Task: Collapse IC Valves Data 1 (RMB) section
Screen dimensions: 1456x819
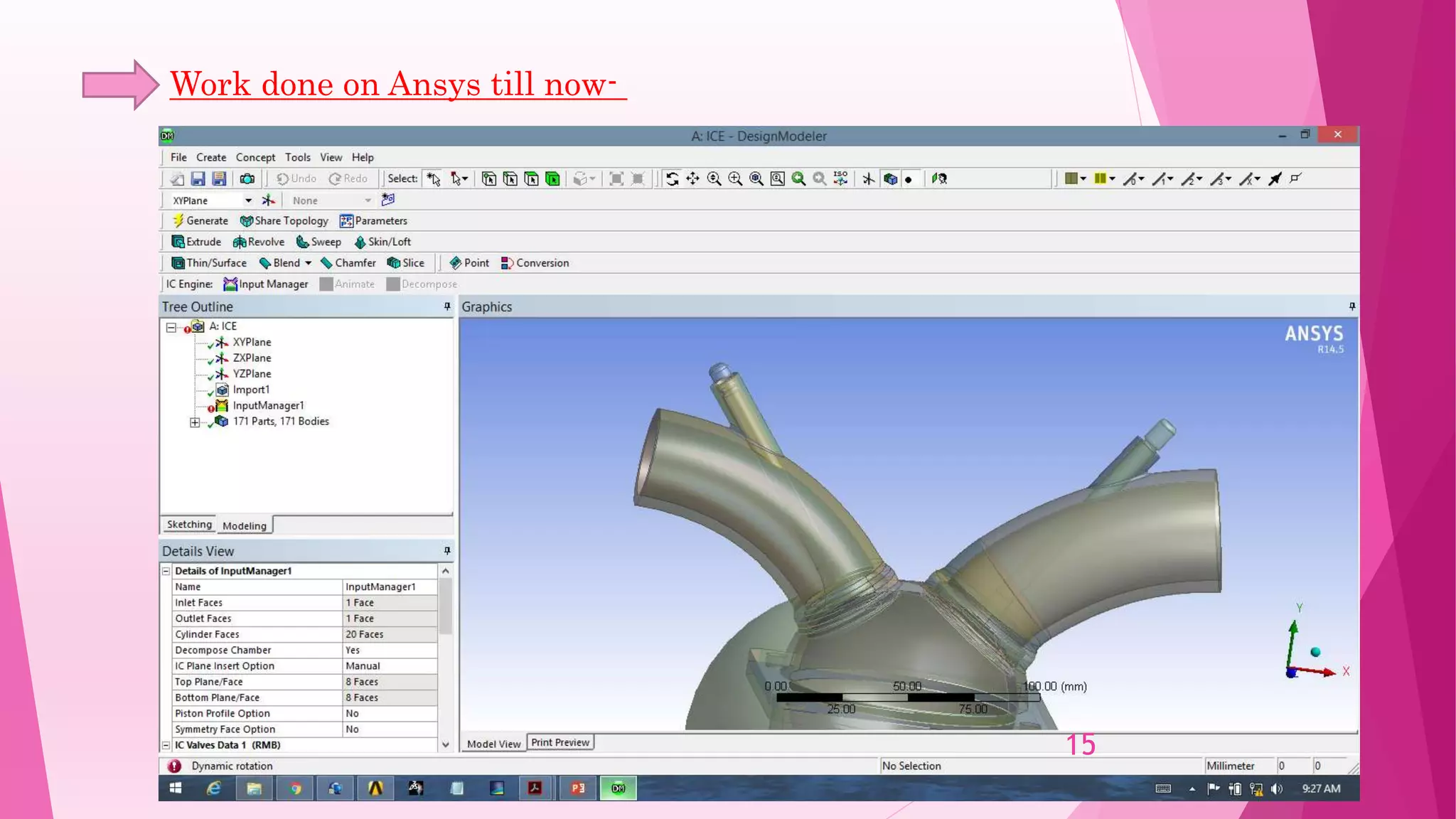Action: click(166, 745)
